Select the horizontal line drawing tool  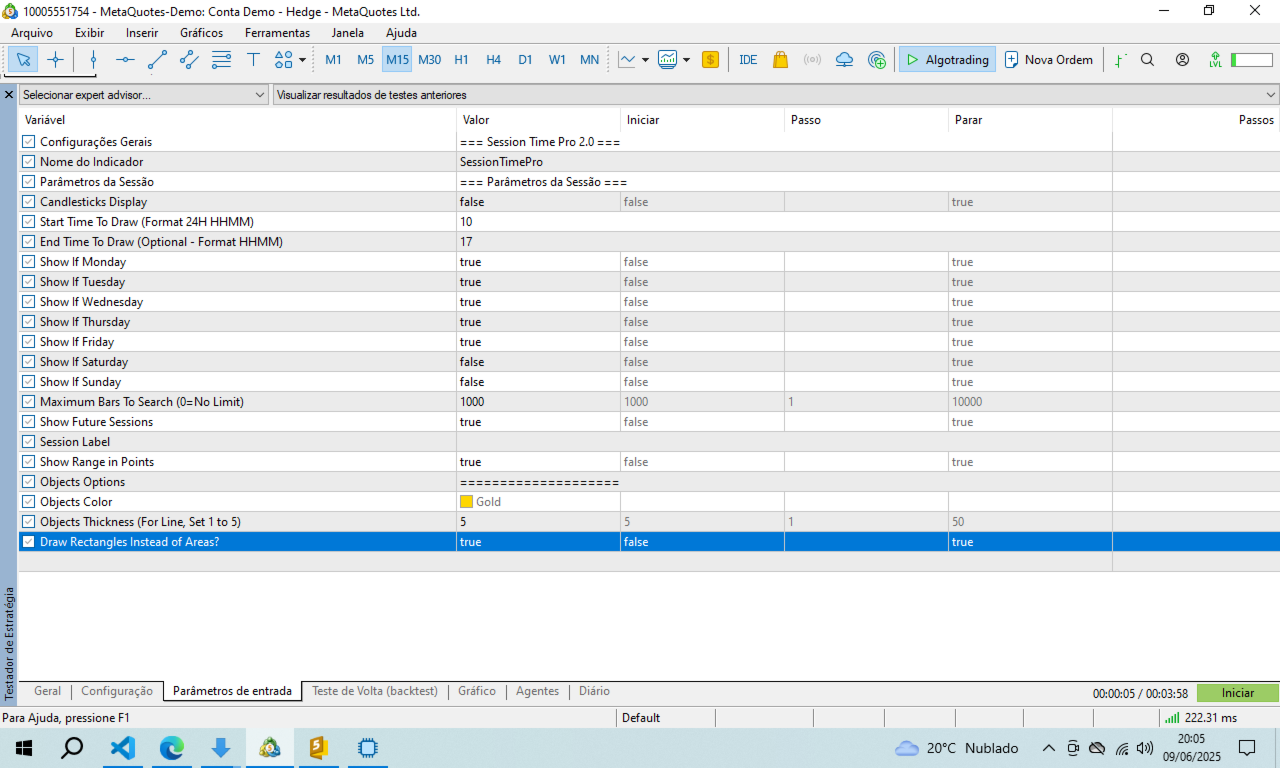tap(125, 60)
